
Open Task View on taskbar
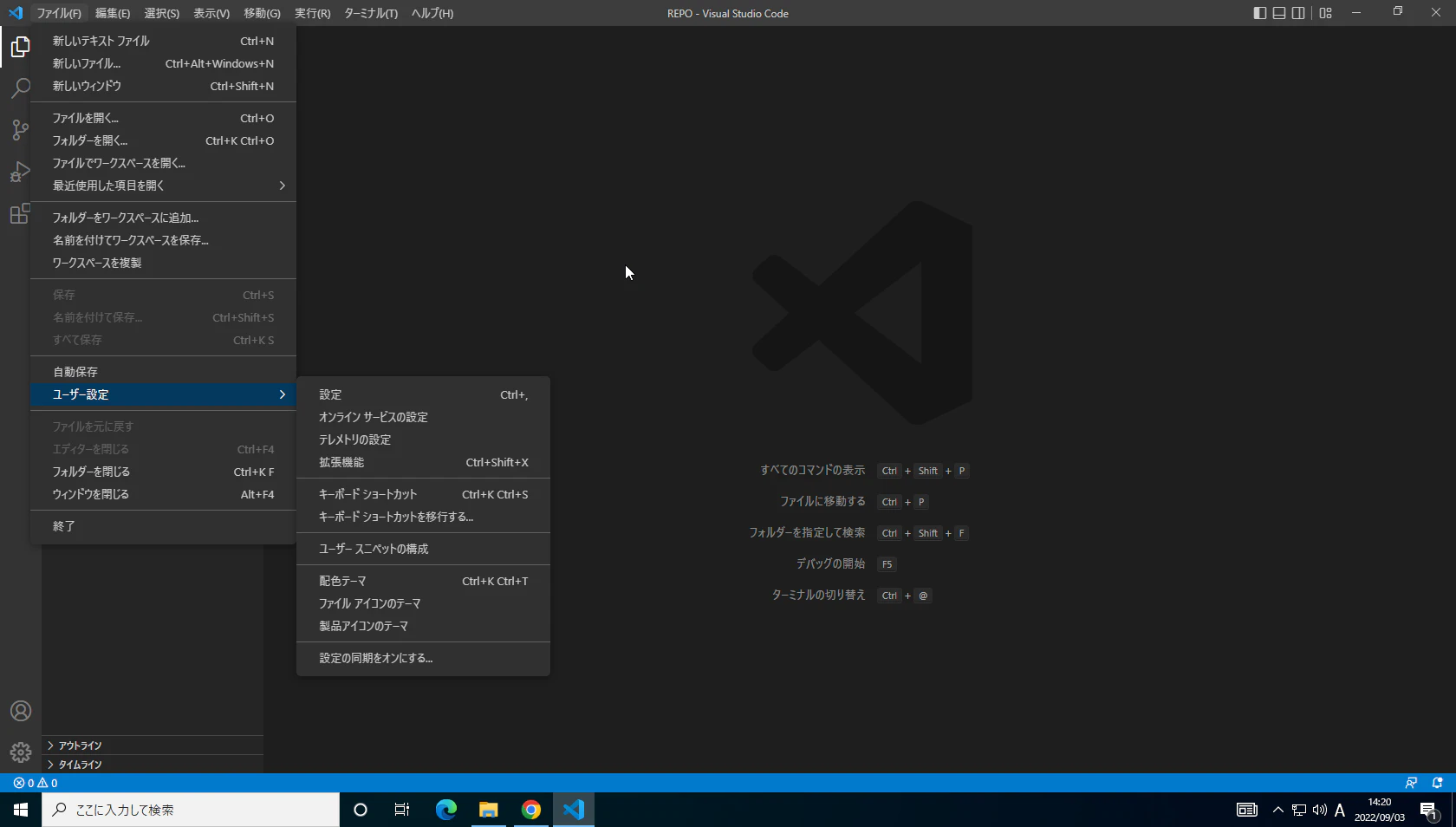(x=402, y=810)
